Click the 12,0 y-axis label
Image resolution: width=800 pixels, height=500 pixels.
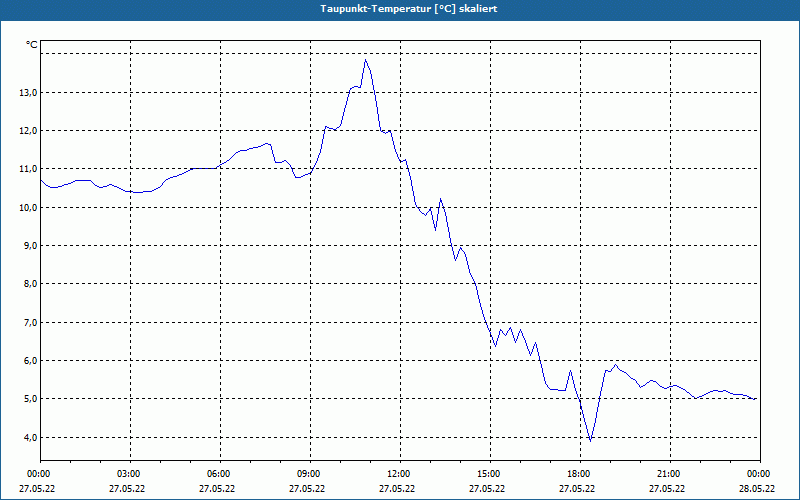(29, 131)
